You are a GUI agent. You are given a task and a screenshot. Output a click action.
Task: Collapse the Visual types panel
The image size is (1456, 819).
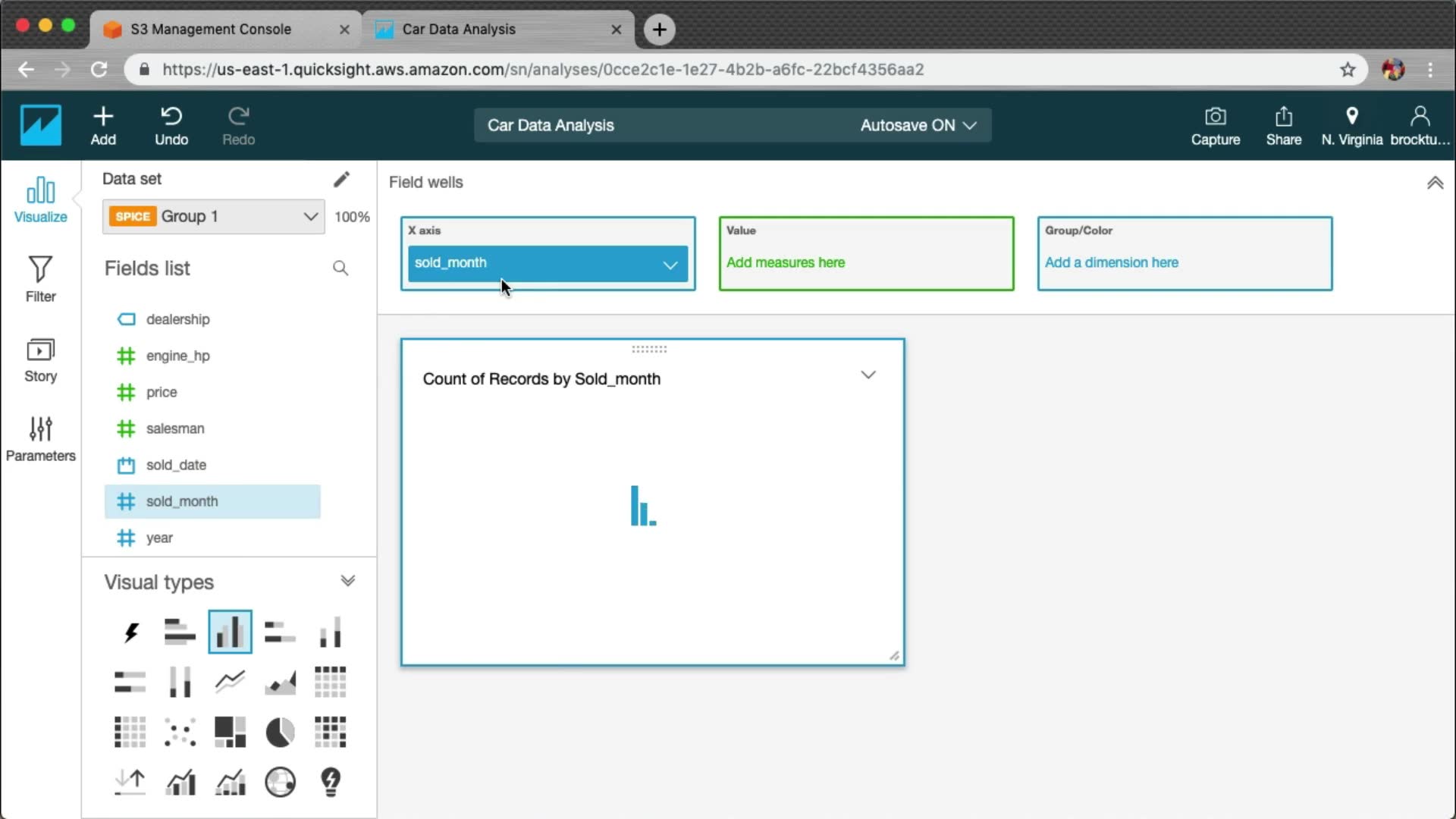tap(347, 582)
